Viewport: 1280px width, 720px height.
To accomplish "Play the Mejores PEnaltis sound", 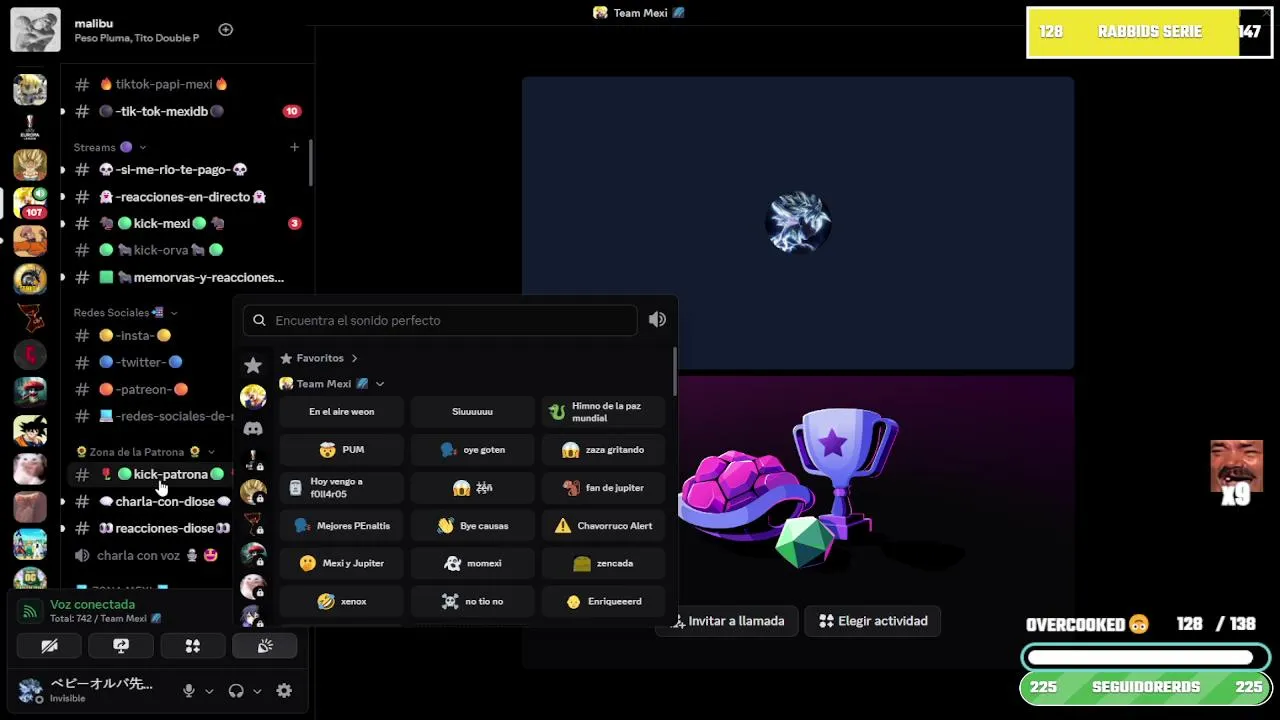I will [x=342, y=525].
